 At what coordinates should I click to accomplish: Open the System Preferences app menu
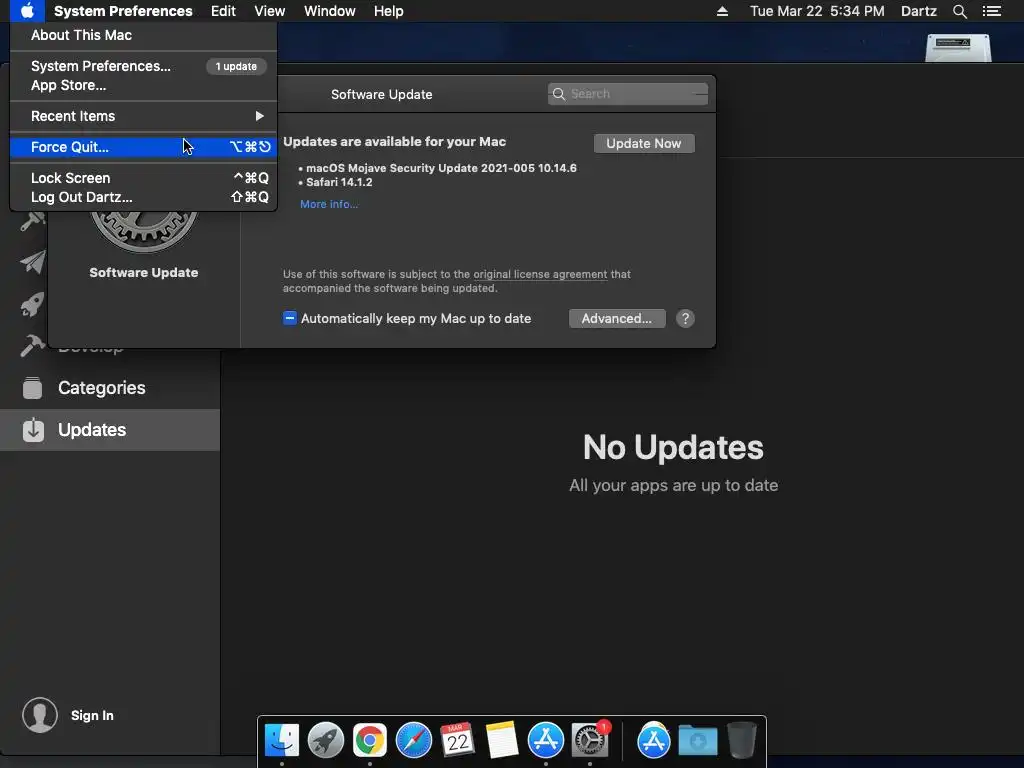(123, 11)
